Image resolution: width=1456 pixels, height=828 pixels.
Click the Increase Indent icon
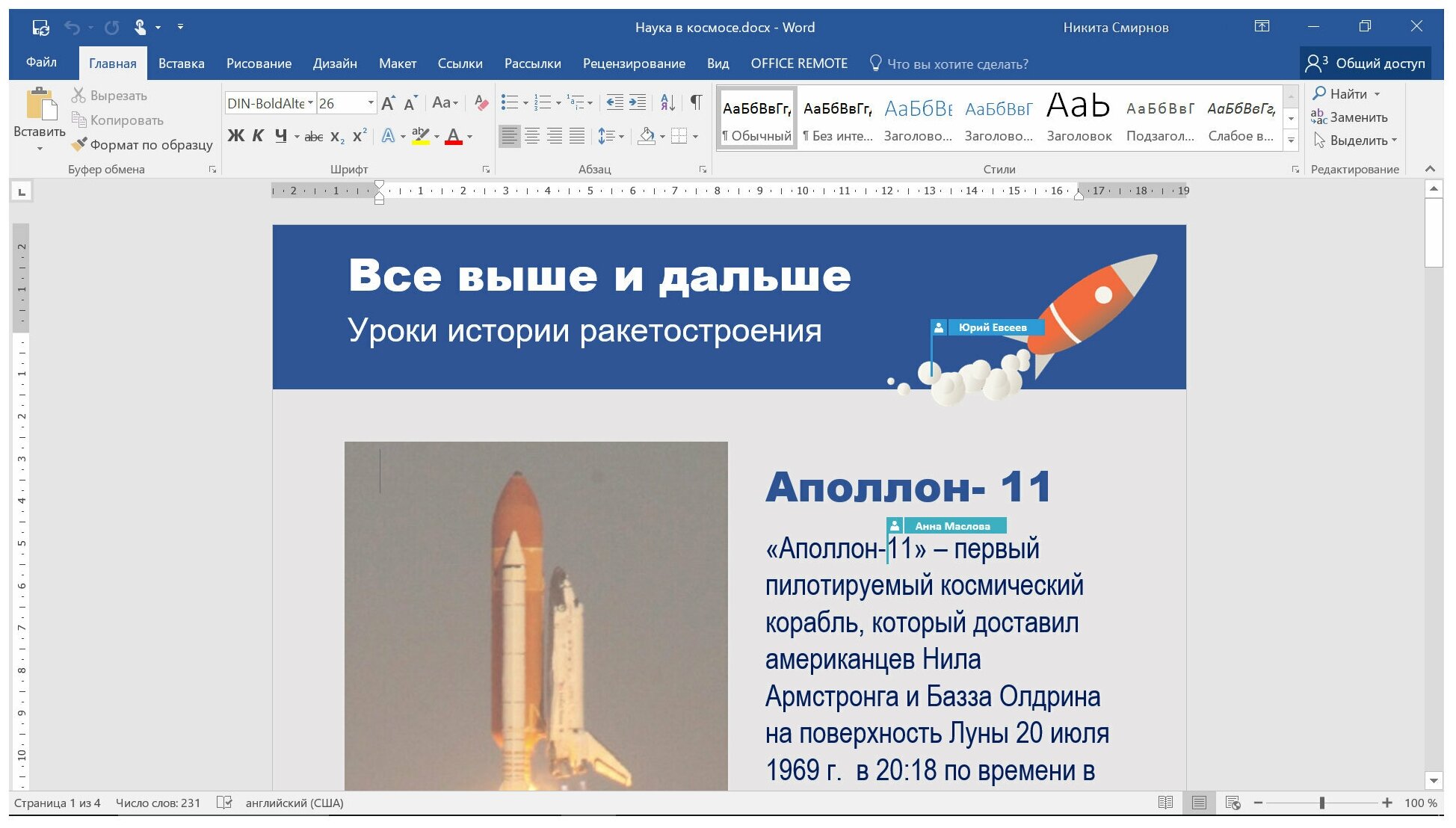click(x=638, y=102)
